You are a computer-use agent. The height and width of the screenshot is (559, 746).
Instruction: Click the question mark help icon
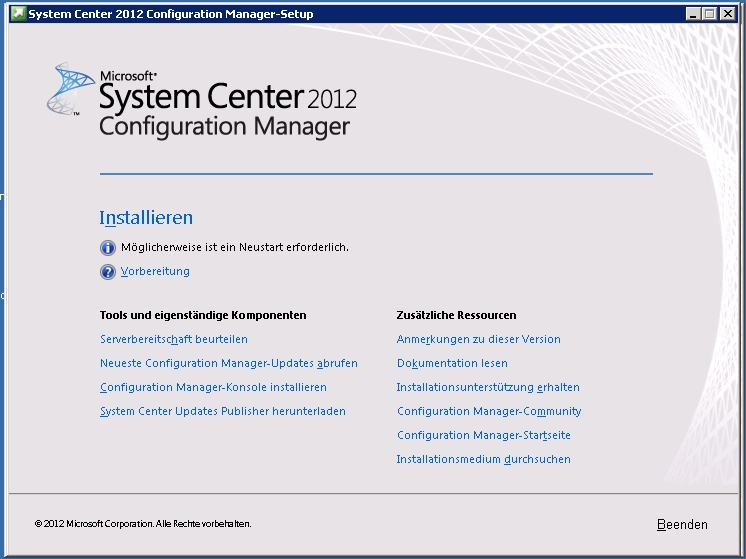coord(108,272)
